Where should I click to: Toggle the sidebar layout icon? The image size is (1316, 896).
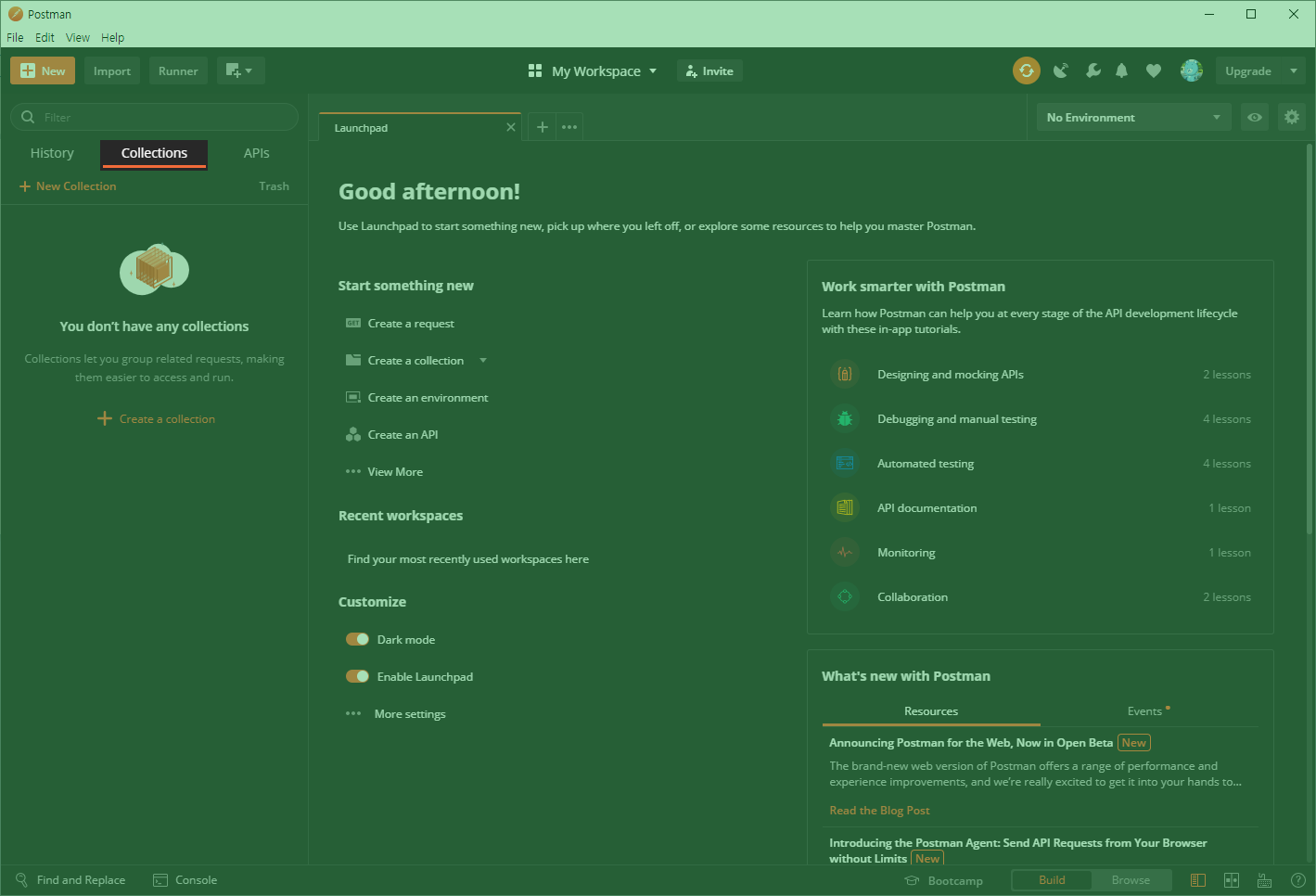coord(1198,880)
